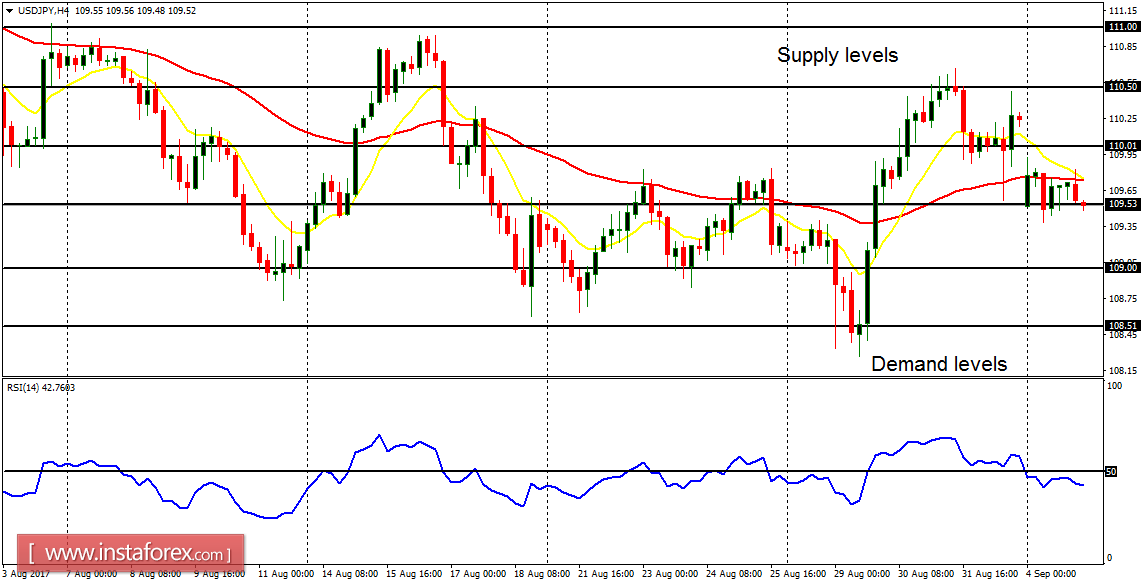Viewport: 1143px width, 585px height.
Task: Click the "Demand levels" text annotation
Action: [938, 364]
